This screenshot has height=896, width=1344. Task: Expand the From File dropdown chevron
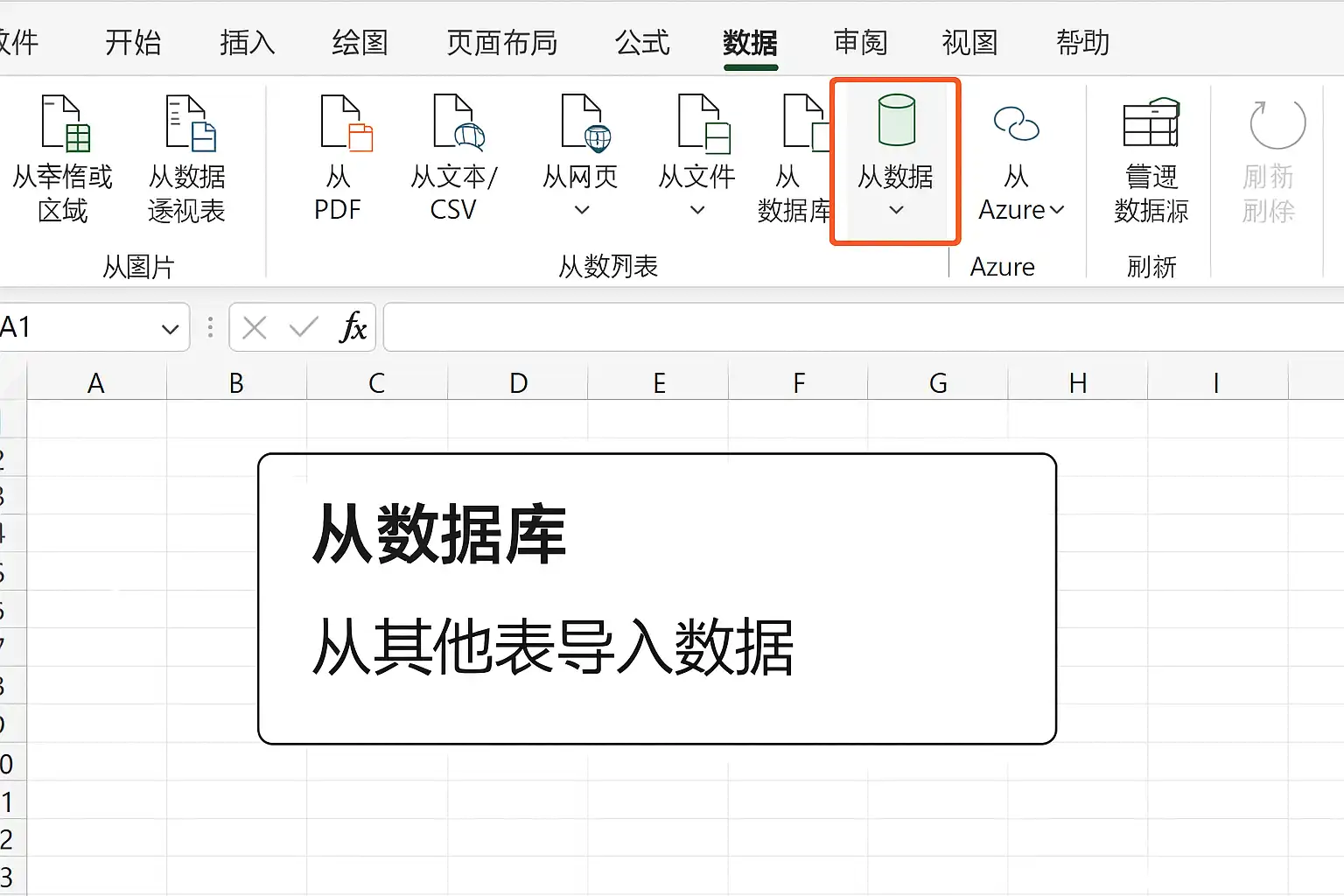coord(697,210)
